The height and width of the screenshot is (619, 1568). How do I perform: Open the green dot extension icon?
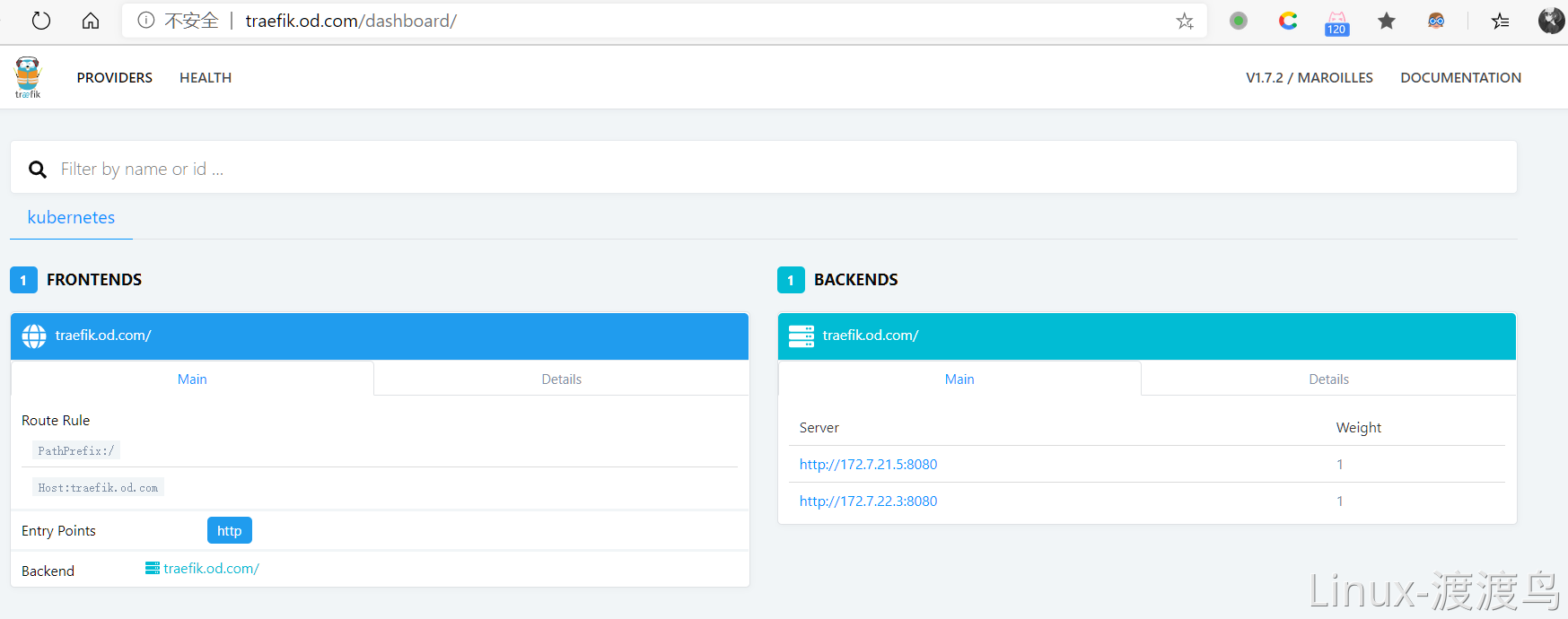tap(1239, 21)
